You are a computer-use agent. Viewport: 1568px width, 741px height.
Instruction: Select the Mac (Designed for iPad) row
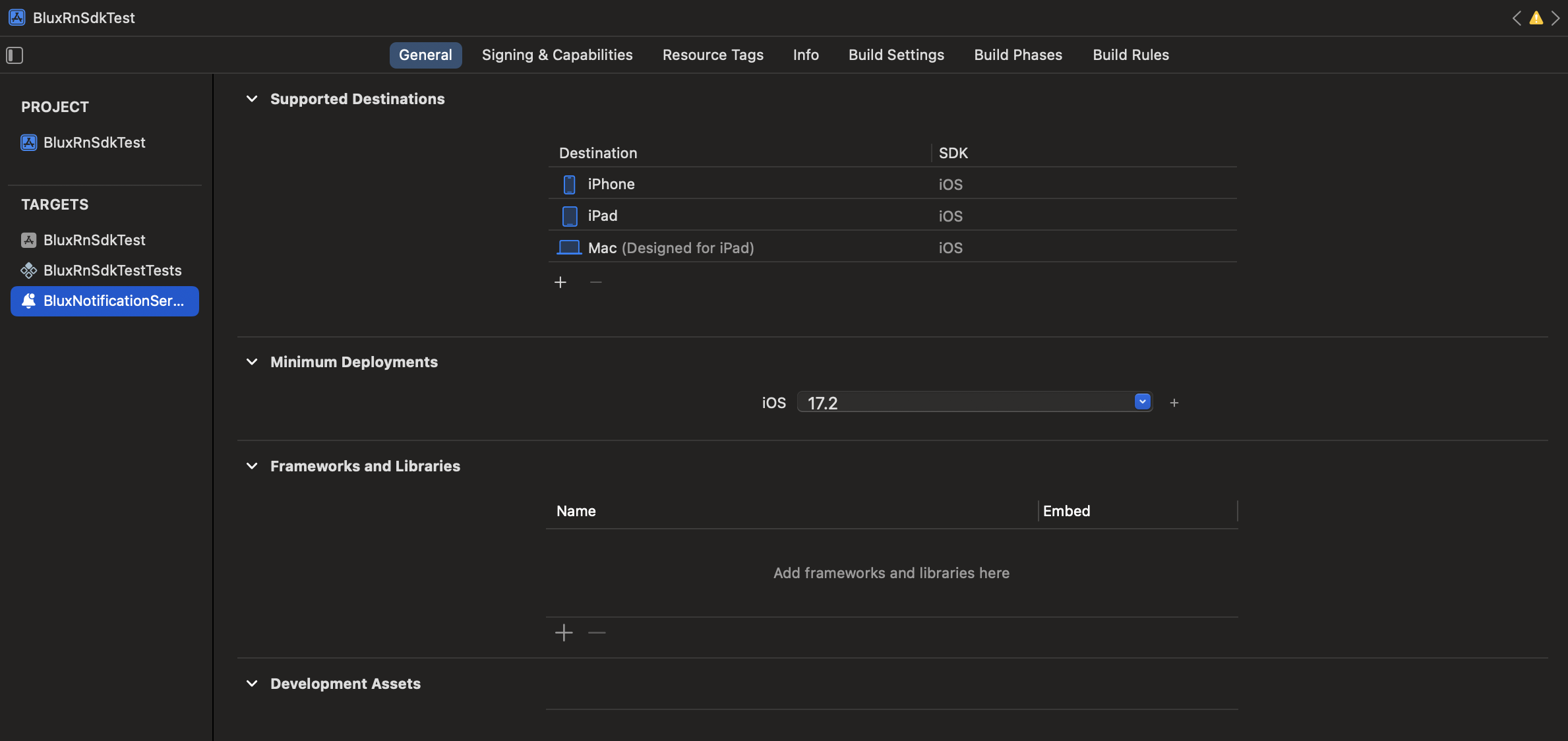point(893,247)
